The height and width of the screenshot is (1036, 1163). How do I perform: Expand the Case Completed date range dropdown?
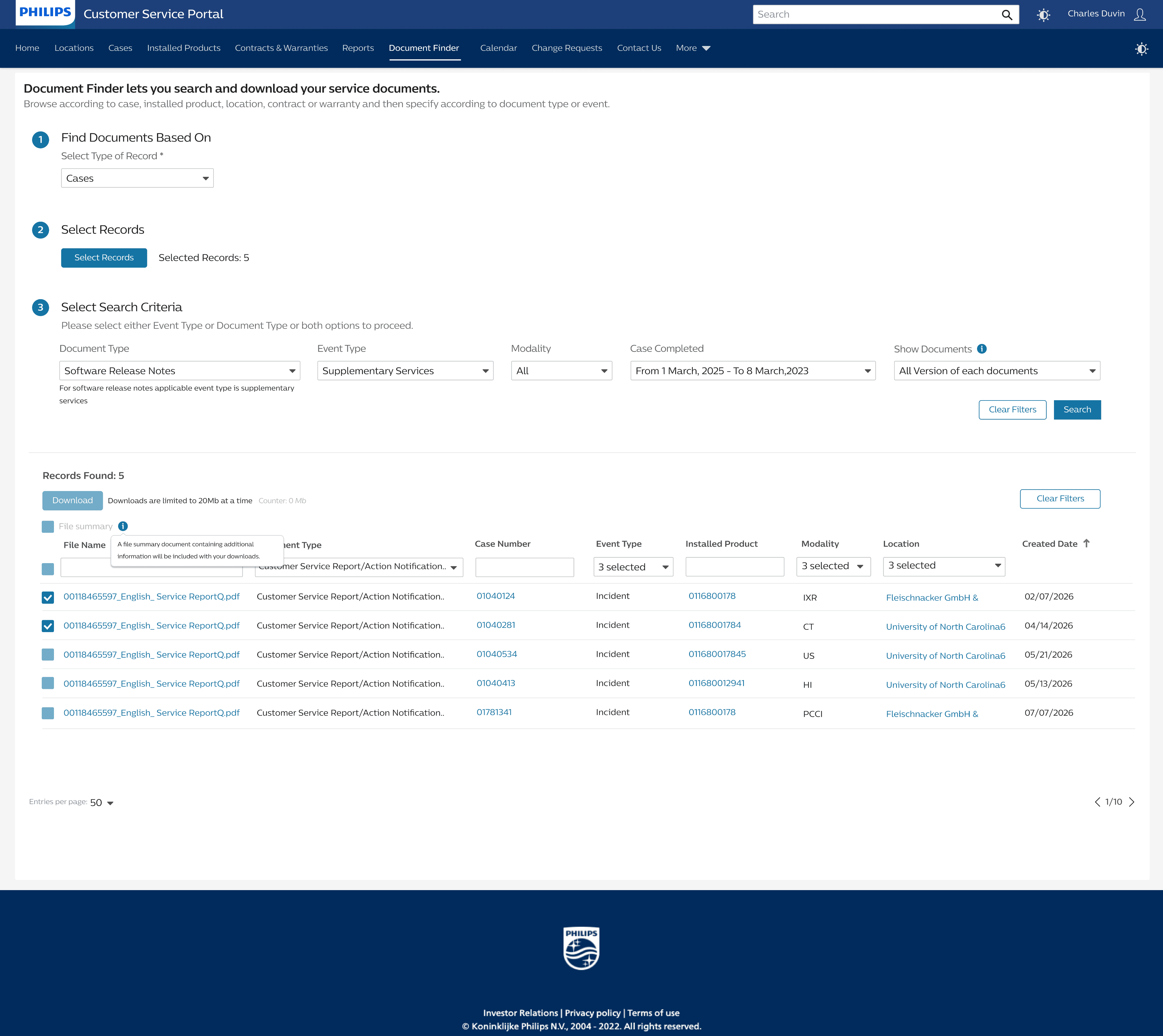pos(752,371)
